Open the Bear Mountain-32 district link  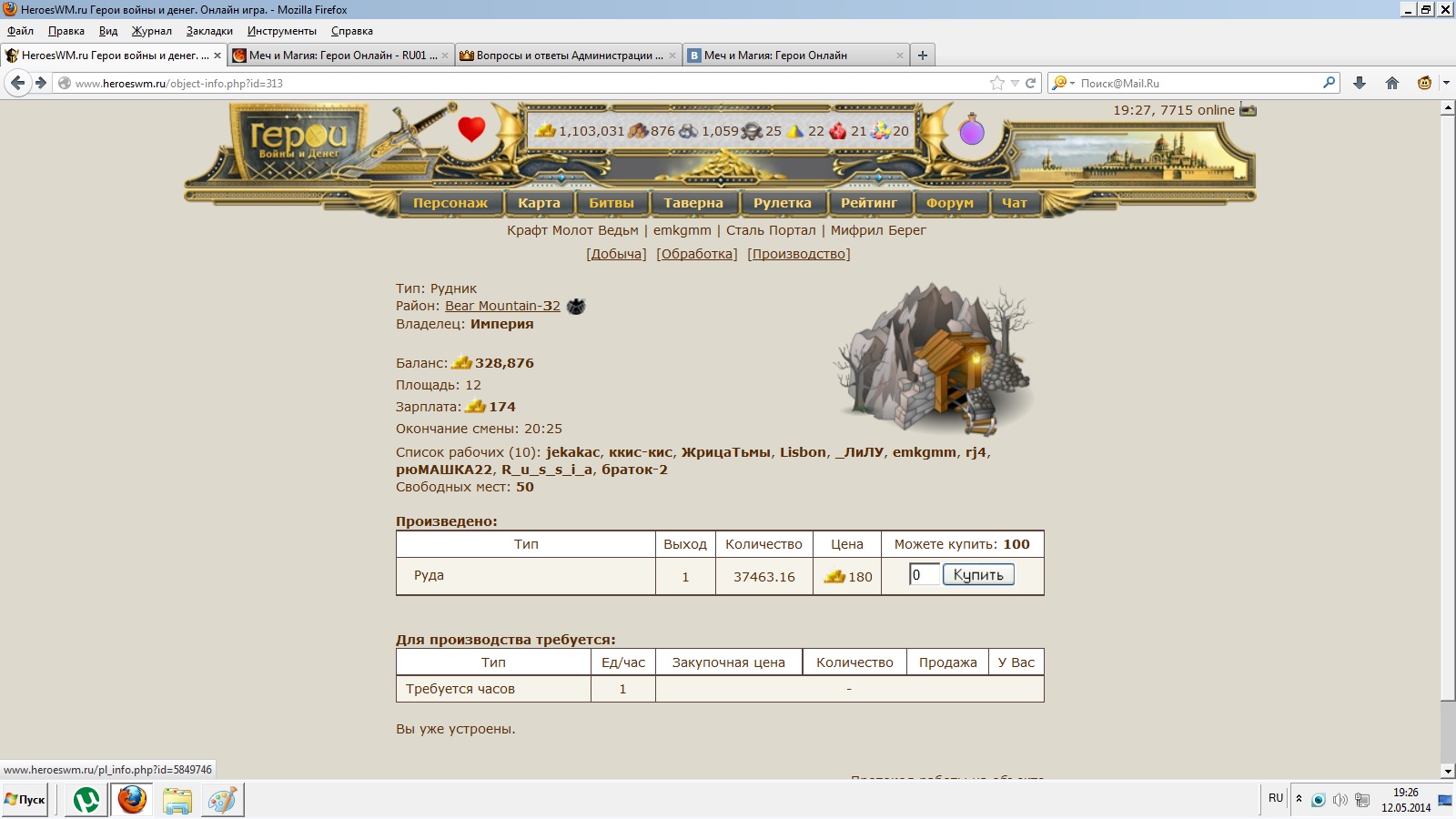click(x=502, y=306)
